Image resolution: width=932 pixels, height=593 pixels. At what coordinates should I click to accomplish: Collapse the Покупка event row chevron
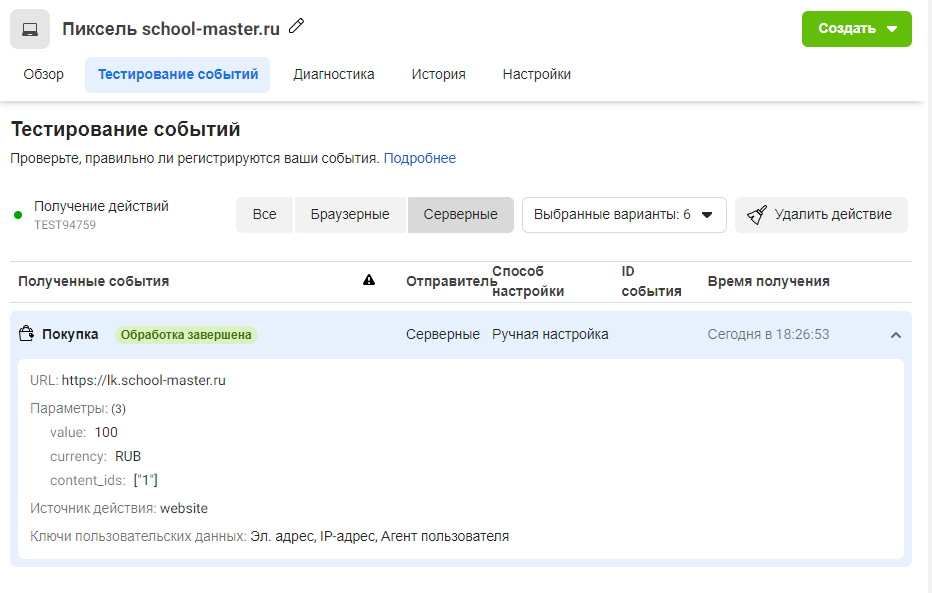[x=895, y=335]
